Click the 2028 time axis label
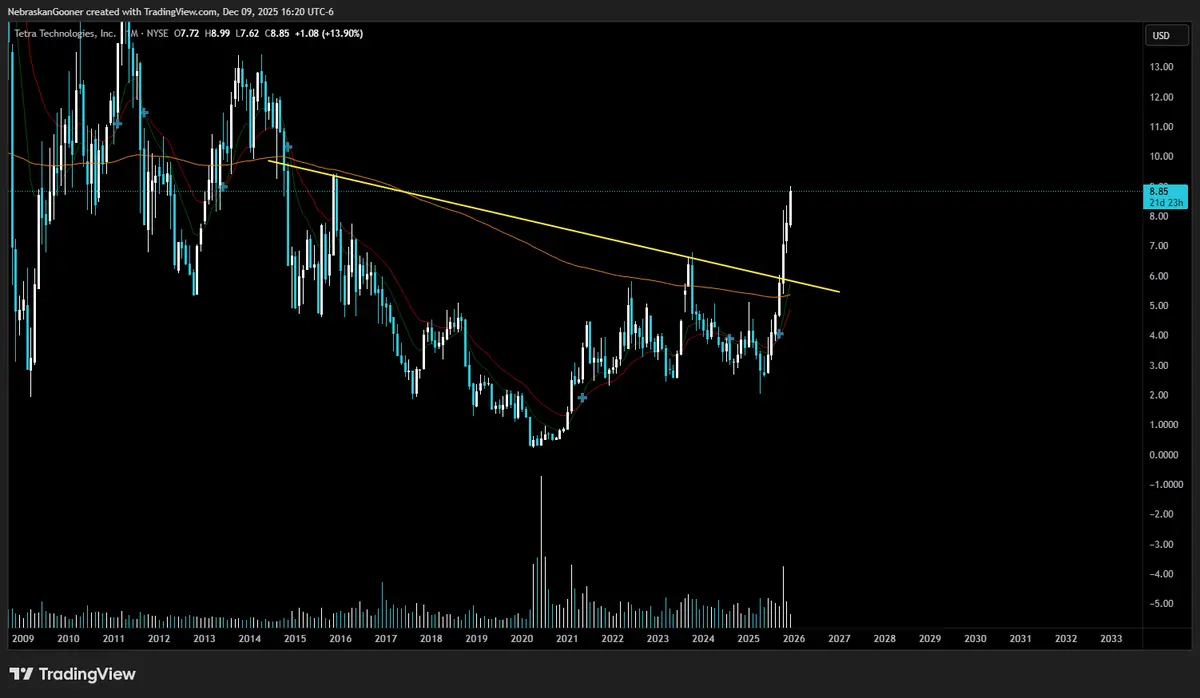The height and width of the screenshot is (698, 1200). [x=884, y=638]
